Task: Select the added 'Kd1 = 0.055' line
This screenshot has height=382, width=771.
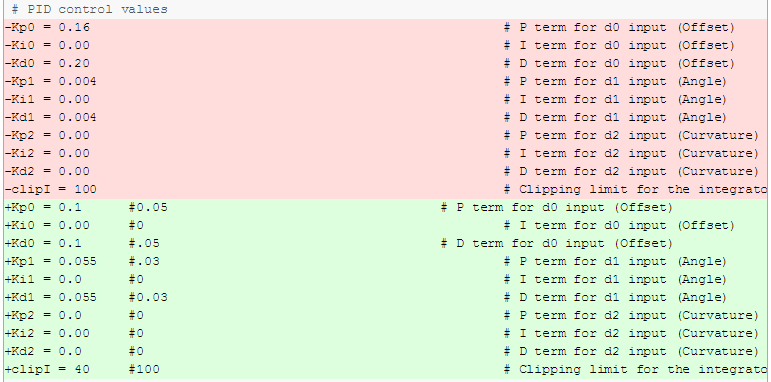Action: [386, 297]
